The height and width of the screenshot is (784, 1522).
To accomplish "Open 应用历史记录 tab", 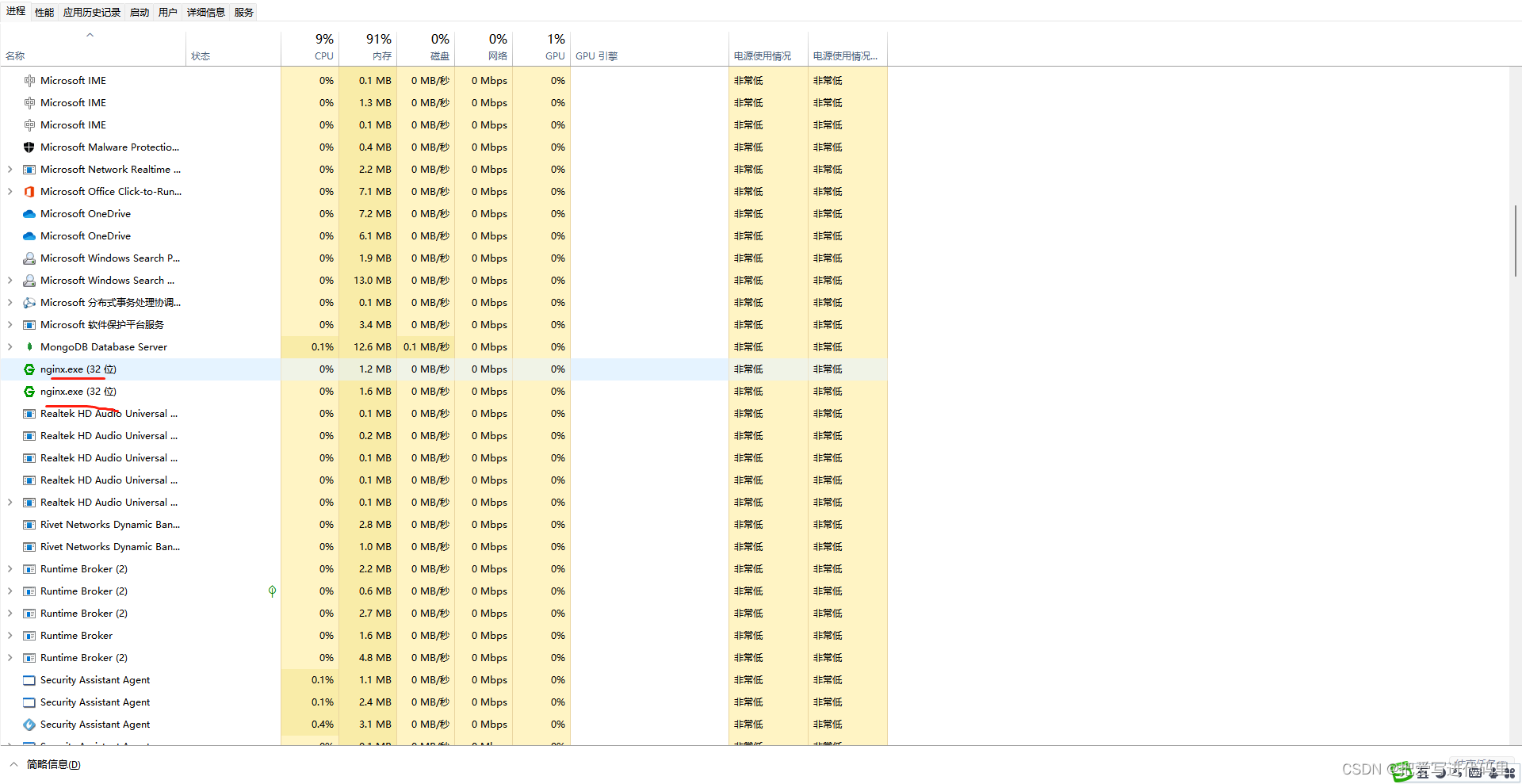I will click(x=92, y=13).
